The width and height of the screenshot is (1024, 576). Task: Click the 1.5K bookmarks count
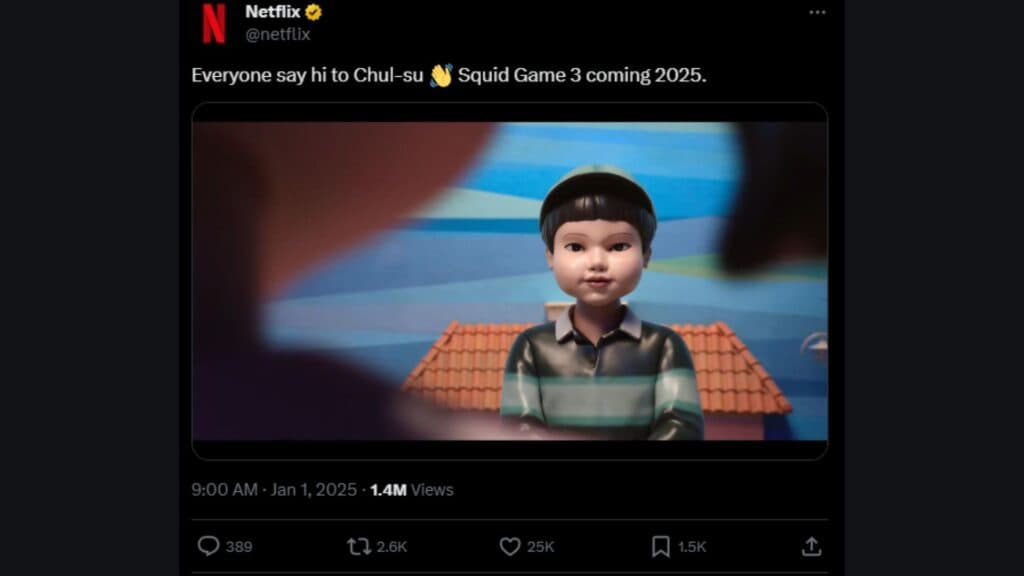[692, 547]
